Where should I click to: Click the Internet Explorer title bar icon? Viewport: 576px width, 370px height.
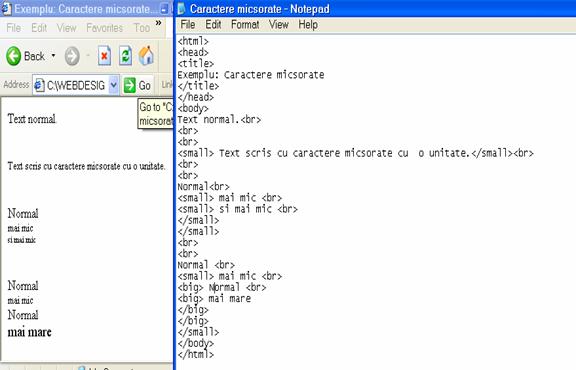tap(6, 9)
